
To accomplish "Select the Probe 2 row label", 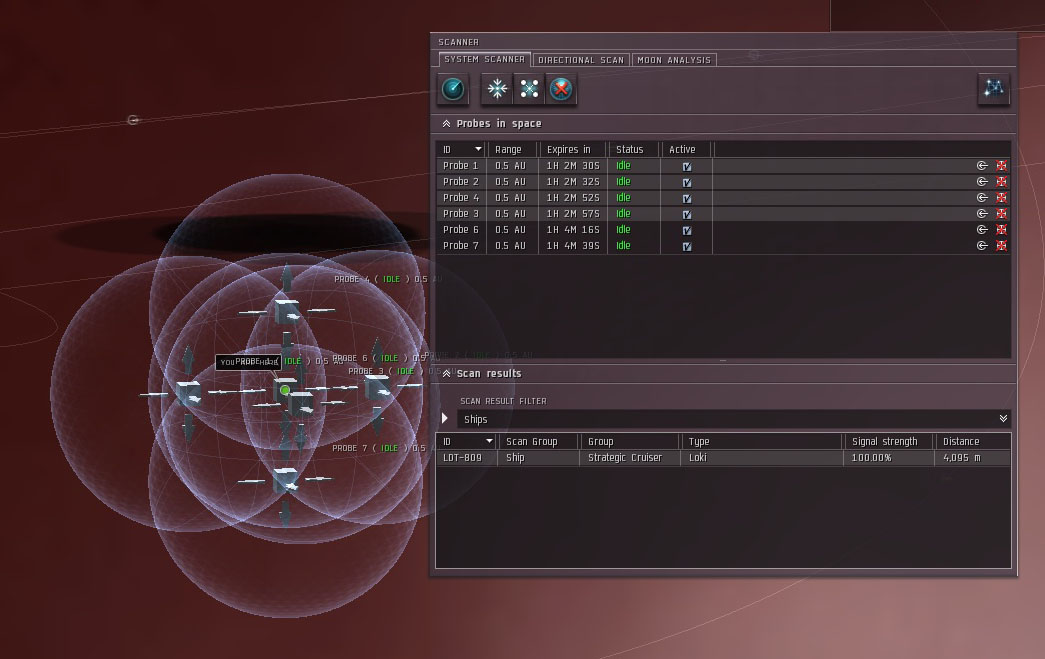I will (461, 182).
